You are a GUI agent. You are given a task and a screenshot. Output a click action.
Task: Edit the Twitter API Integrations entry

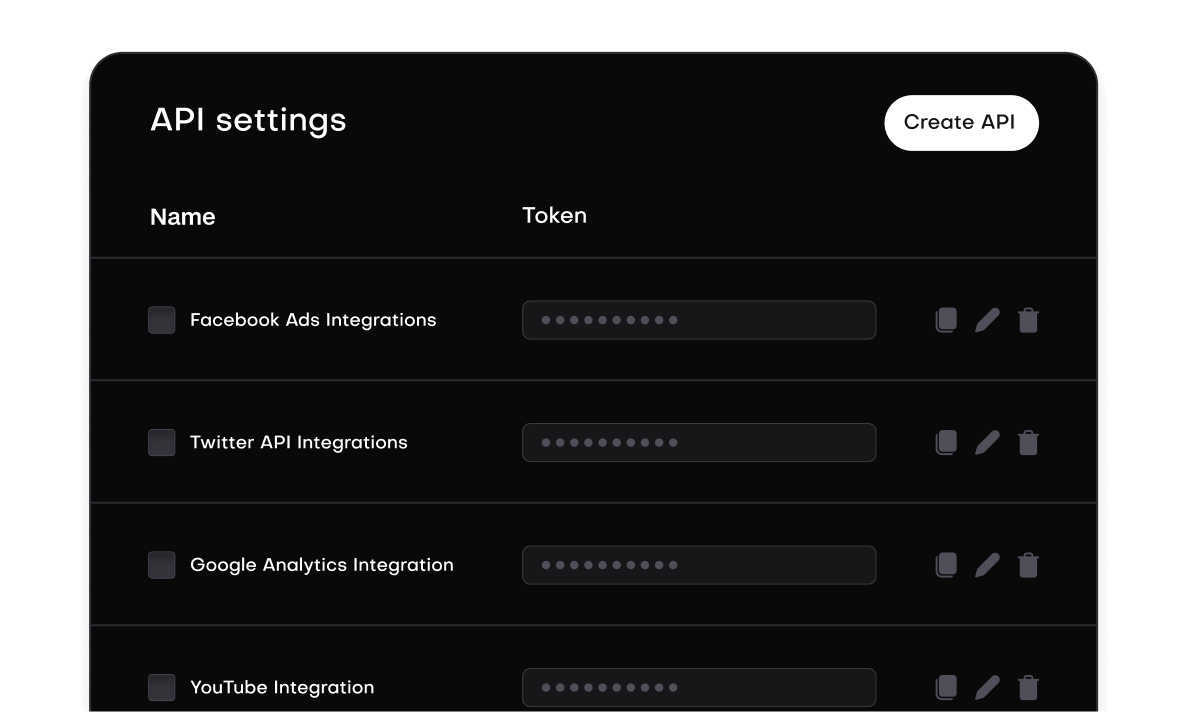(x=987, y=442)
